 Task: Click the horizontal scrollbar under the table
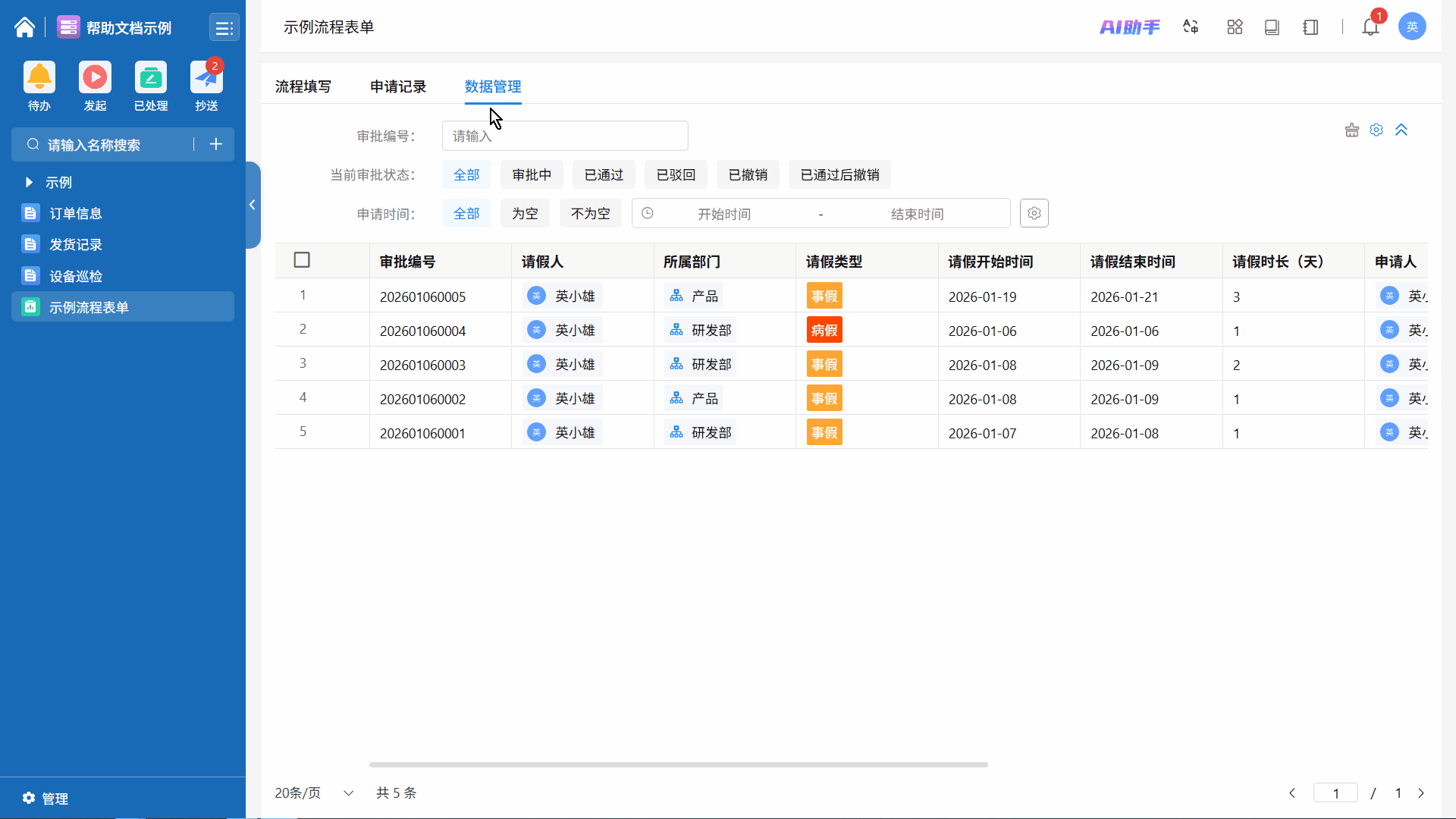tap(678, 764)
